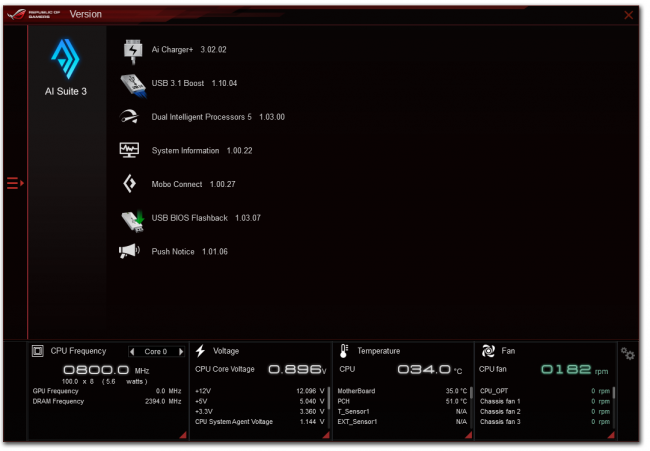Click the Chassis fan 2 row
This screenshot has height=451, width=650.
pyautogui.click(x=545, y=412)
